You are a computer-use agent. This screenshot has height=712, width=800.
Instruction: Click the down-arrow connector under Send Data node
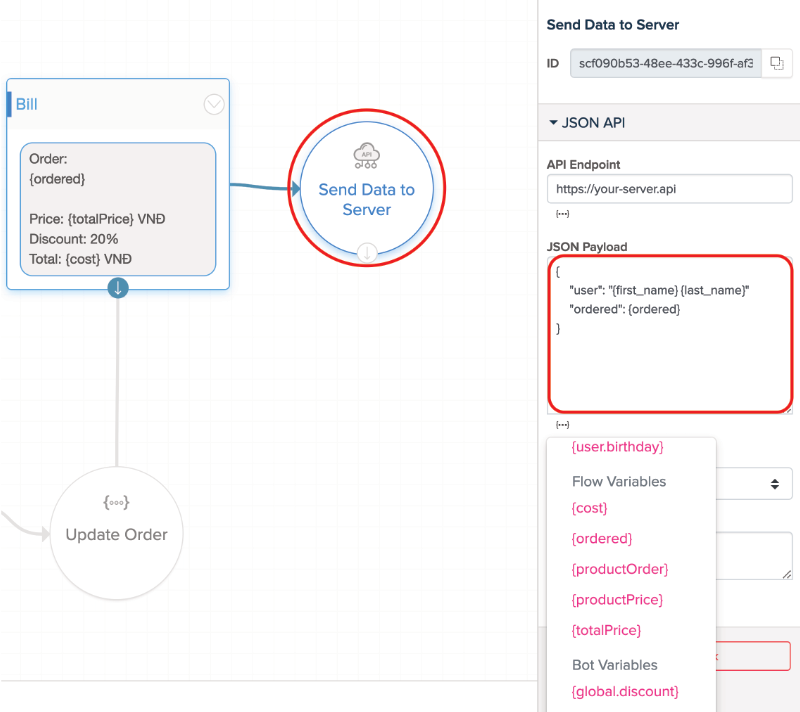367,253
